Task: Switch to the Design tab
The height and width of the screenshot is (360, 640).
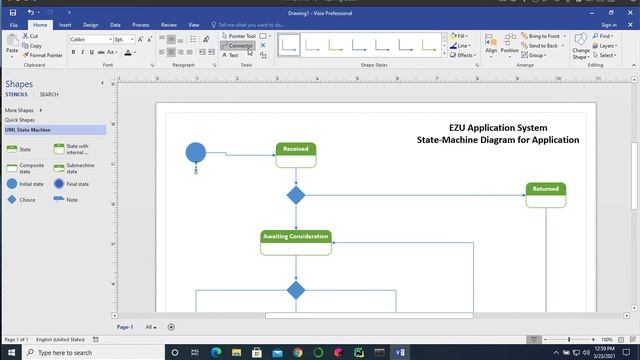Action: pos(91,25)
